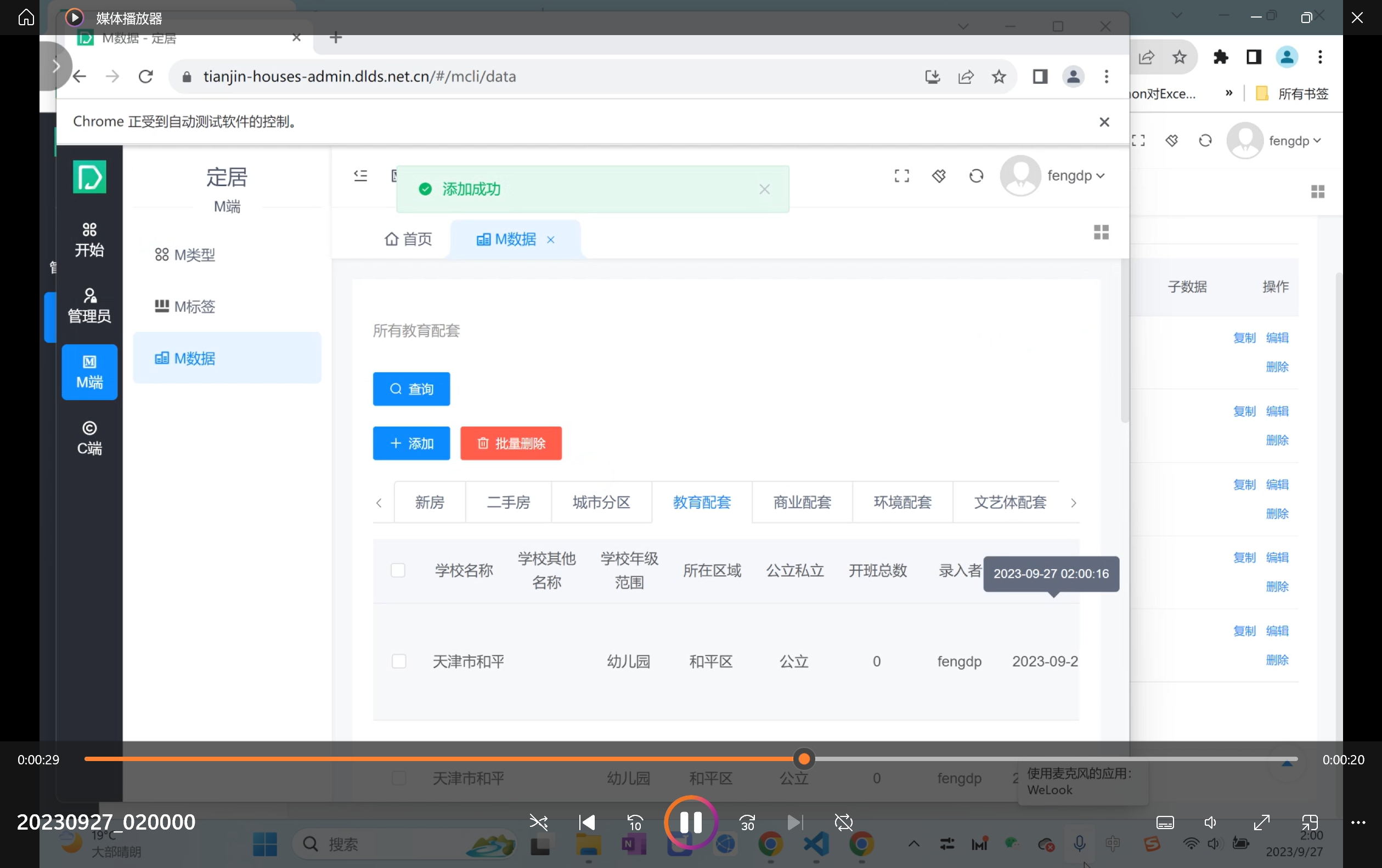Dismiss Chrome automation notice bar

pyautogui.click(x=1104, y=122)
